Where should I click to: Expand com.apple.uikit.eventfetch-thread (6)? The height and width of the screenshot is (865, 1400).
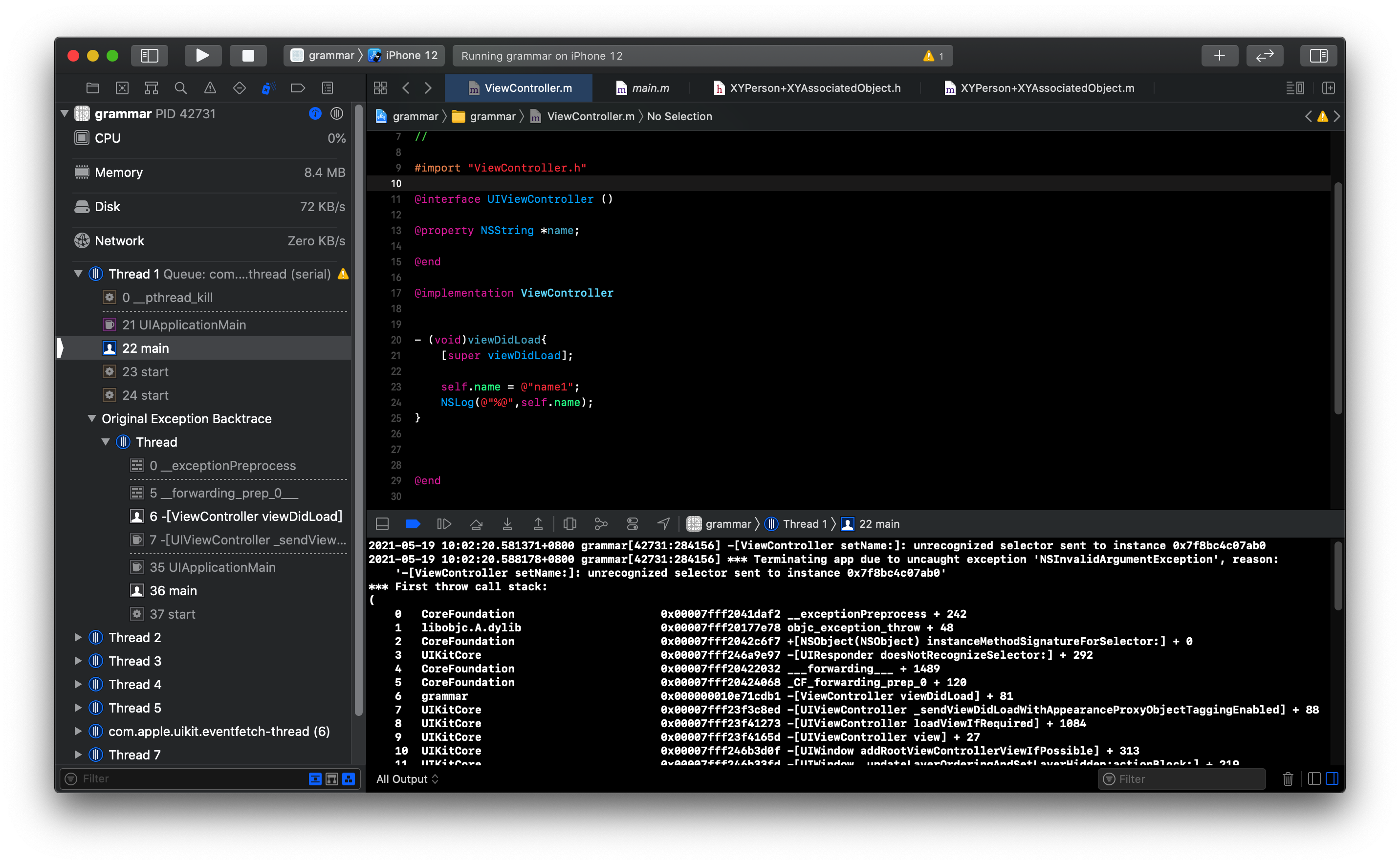coord(78,731)
